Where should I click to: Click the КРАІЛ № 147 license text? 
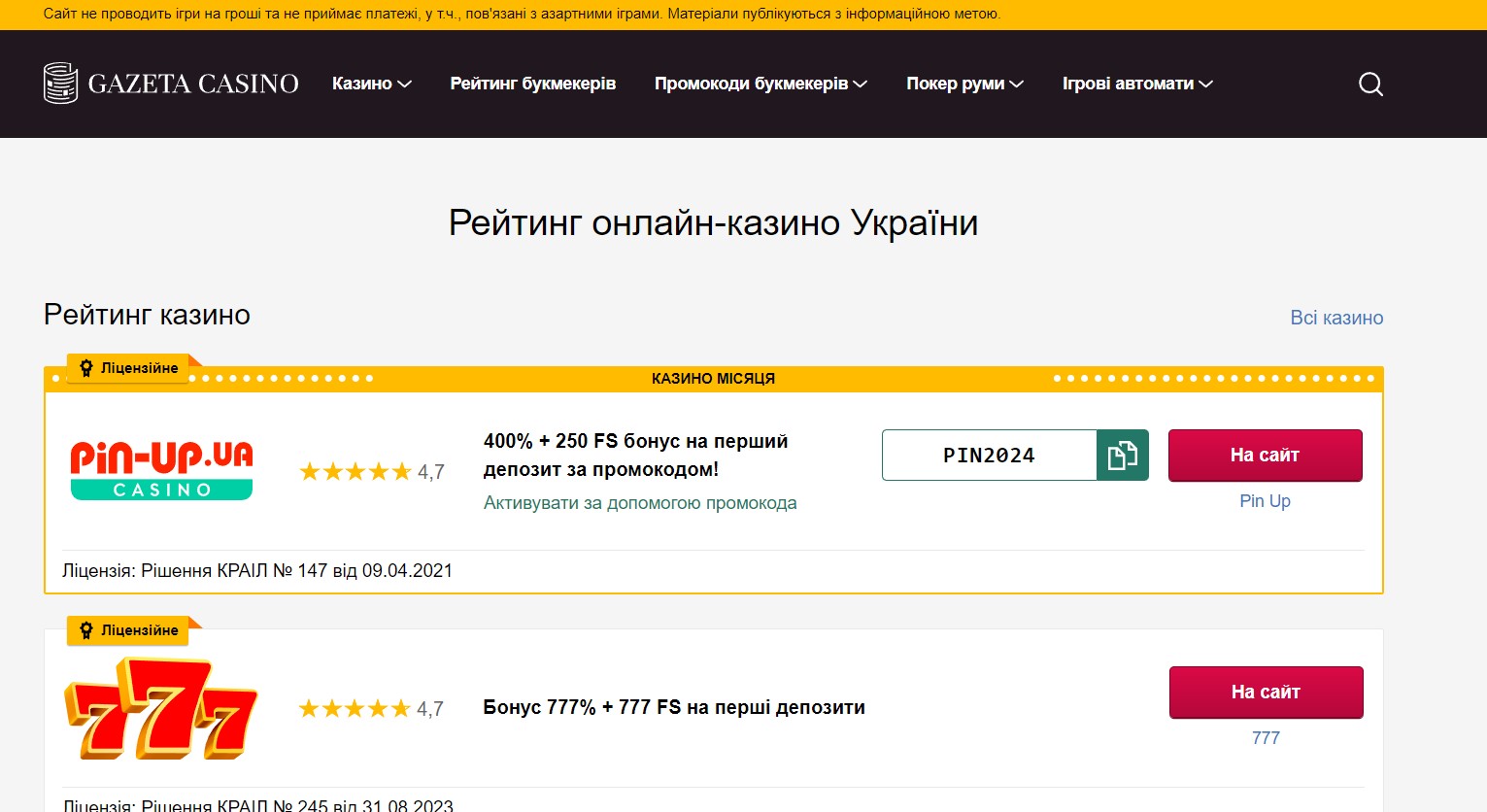coord(257,570)
